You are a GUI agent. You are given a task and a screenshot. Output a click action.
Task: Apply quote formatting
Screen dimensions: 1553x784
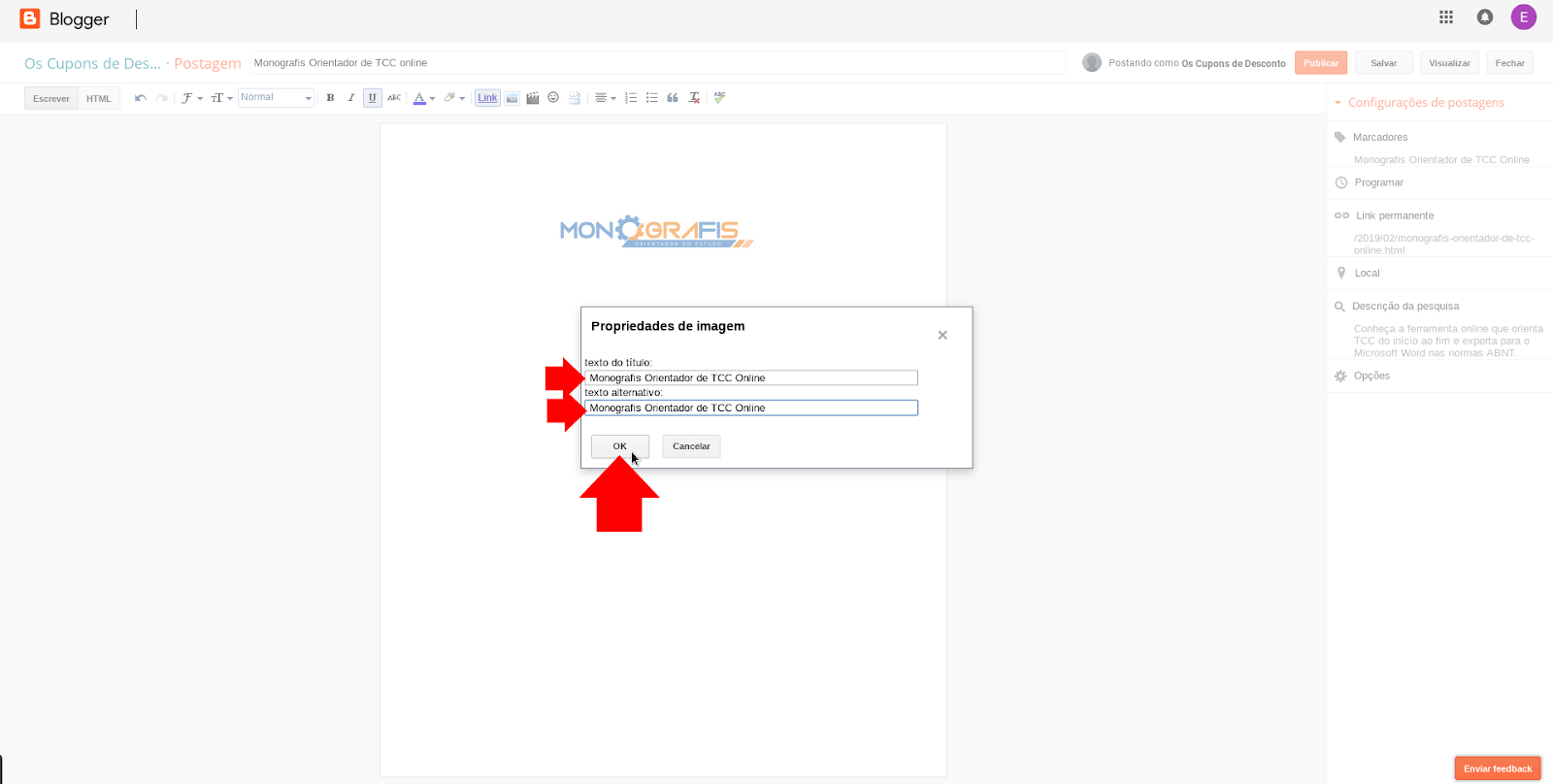(673, 98)
